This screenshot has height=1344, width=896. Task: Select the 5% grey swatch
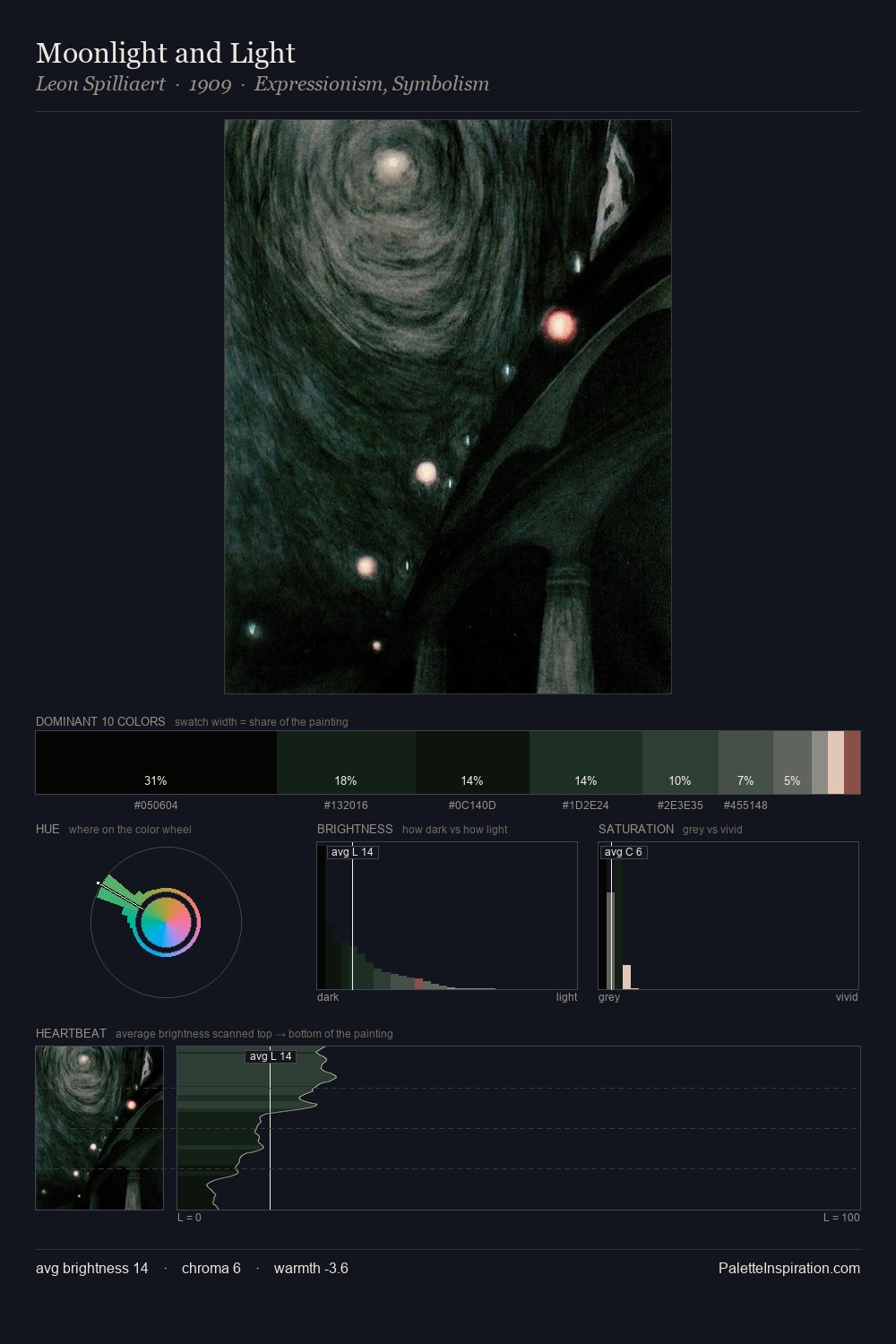click(792, 762)
